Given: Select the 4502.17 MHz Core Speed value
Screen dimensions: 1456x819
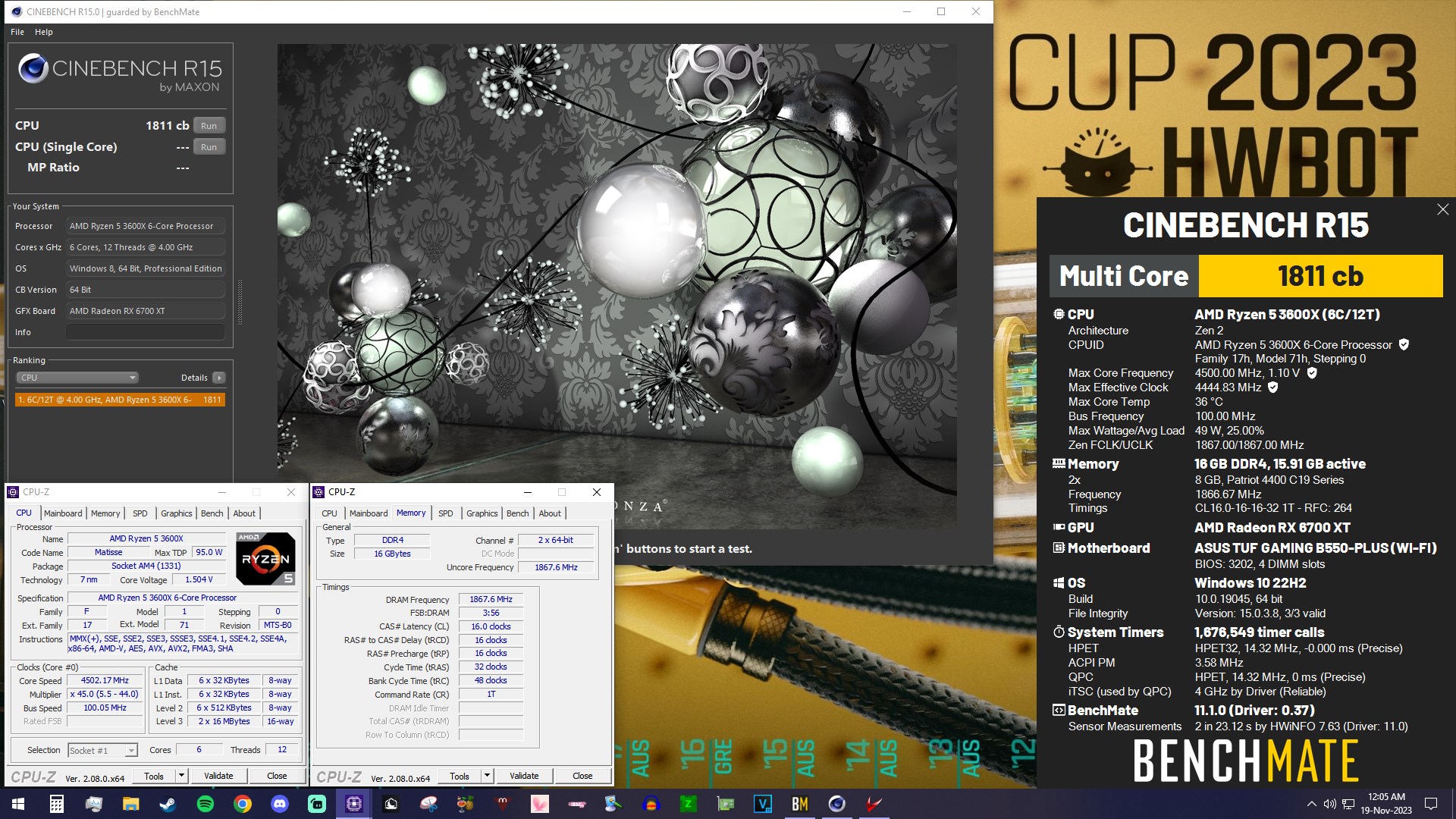Looking at the screenshot, I should [105, 680].
